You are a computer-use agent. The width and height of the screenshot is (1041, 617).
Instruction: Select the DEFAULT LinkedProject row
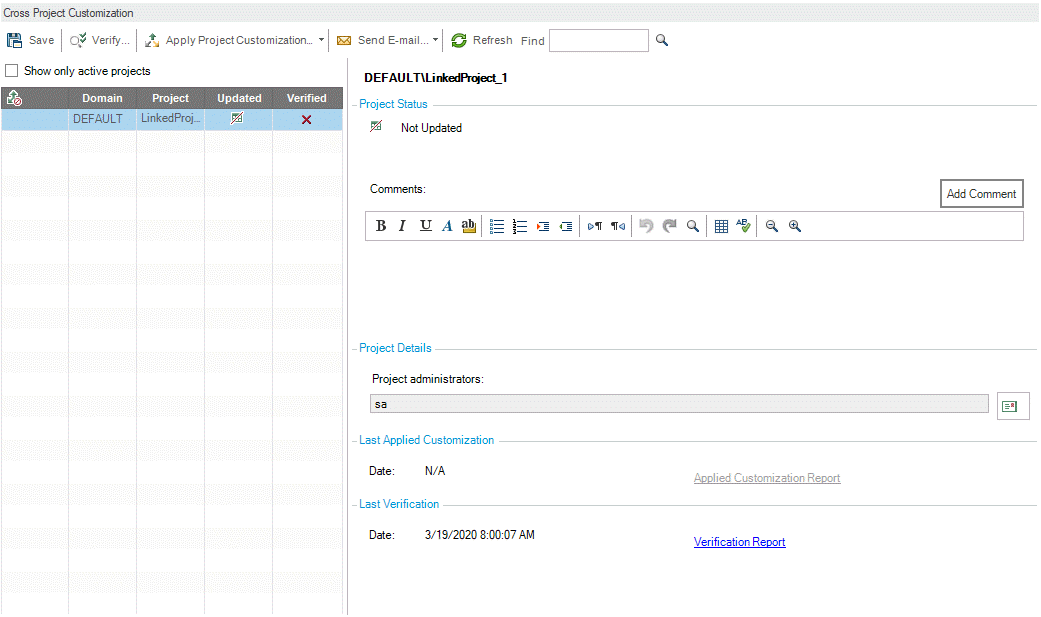pos(170,119)
